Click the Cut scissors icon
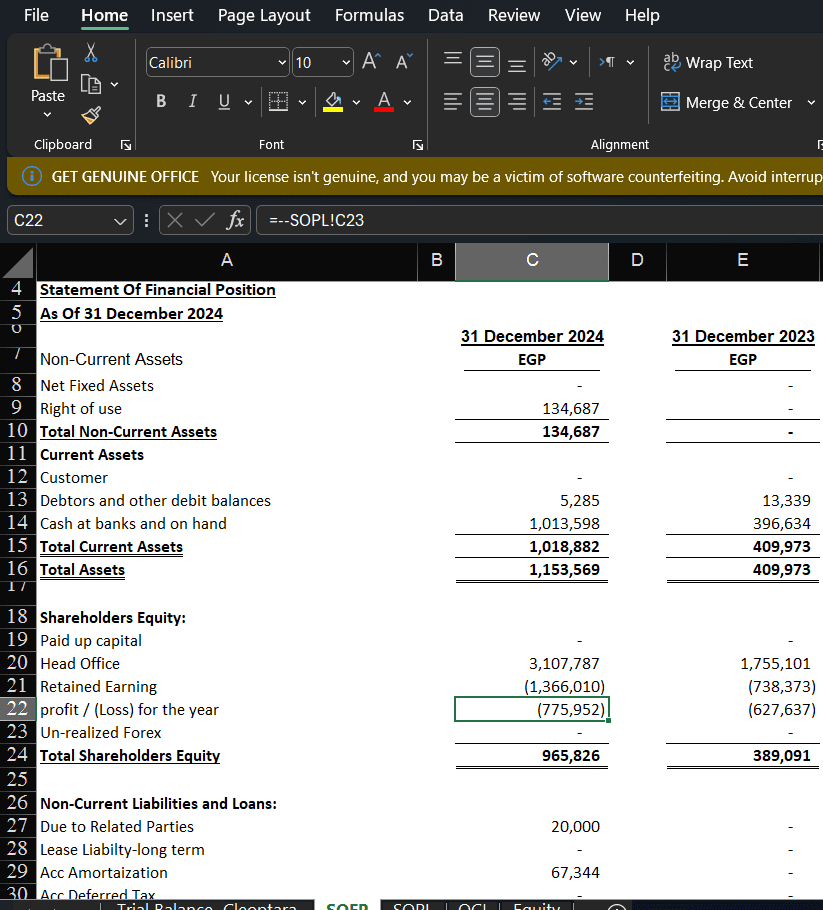This screenshot has height=910, width=823. point(91,52)
